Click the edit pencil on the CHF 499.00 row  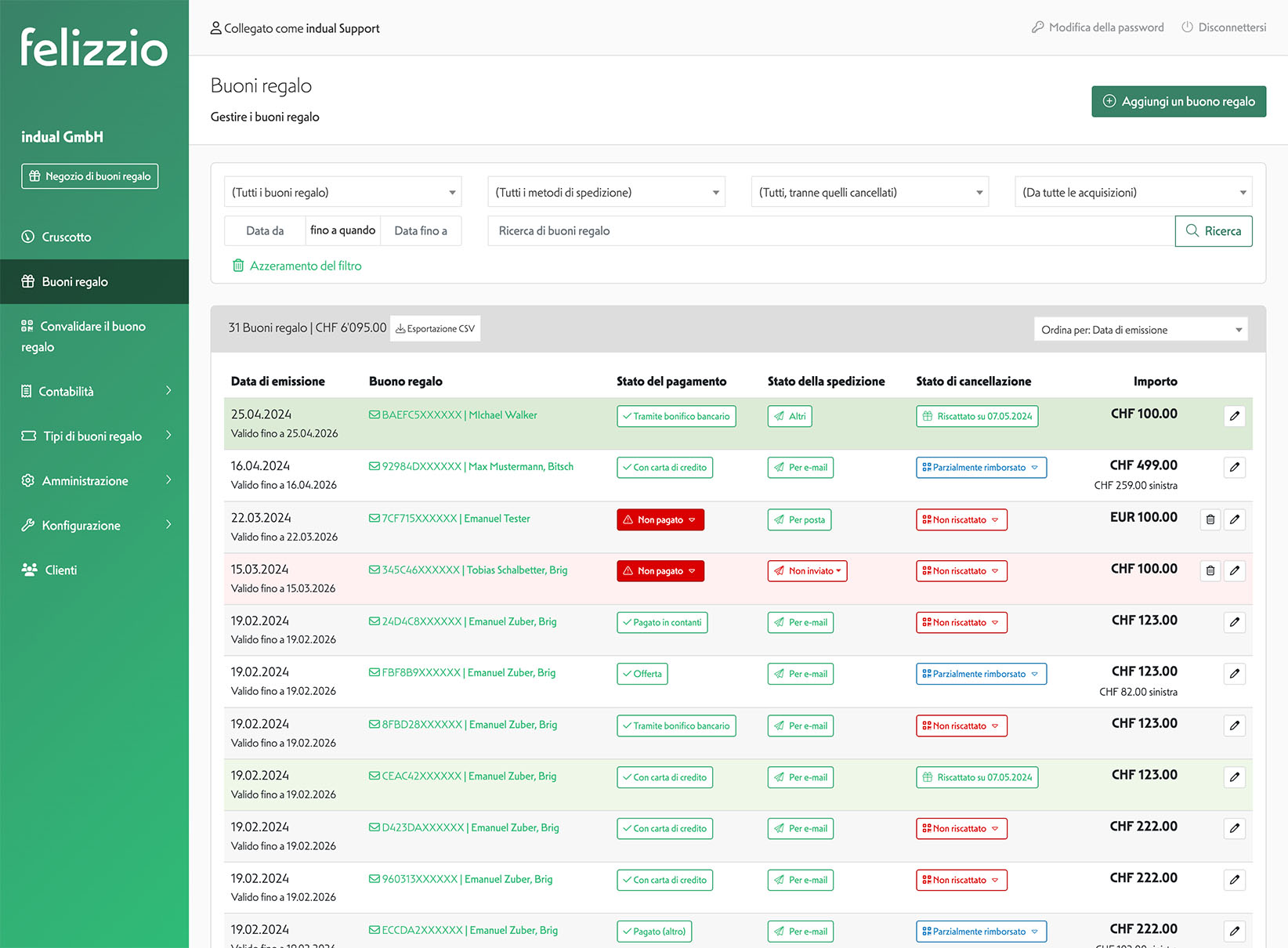point(1234,468)
